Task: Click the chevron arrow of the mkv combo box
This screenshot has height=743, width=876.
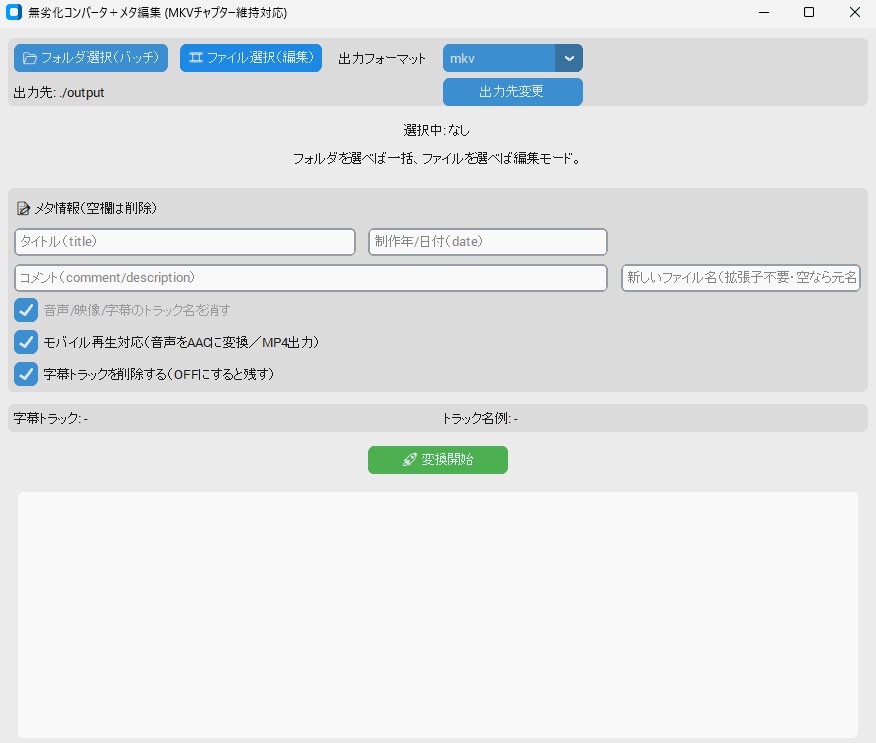Action: click(x=569, y=58)
